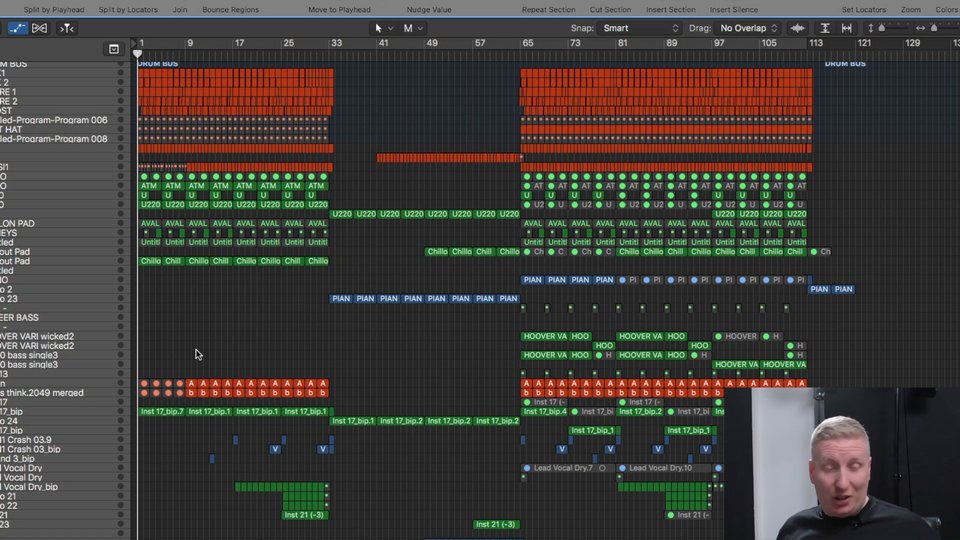The image size is (960, 540).
Task: Toggle round button on LON PAD track
Action: [121, 223]
